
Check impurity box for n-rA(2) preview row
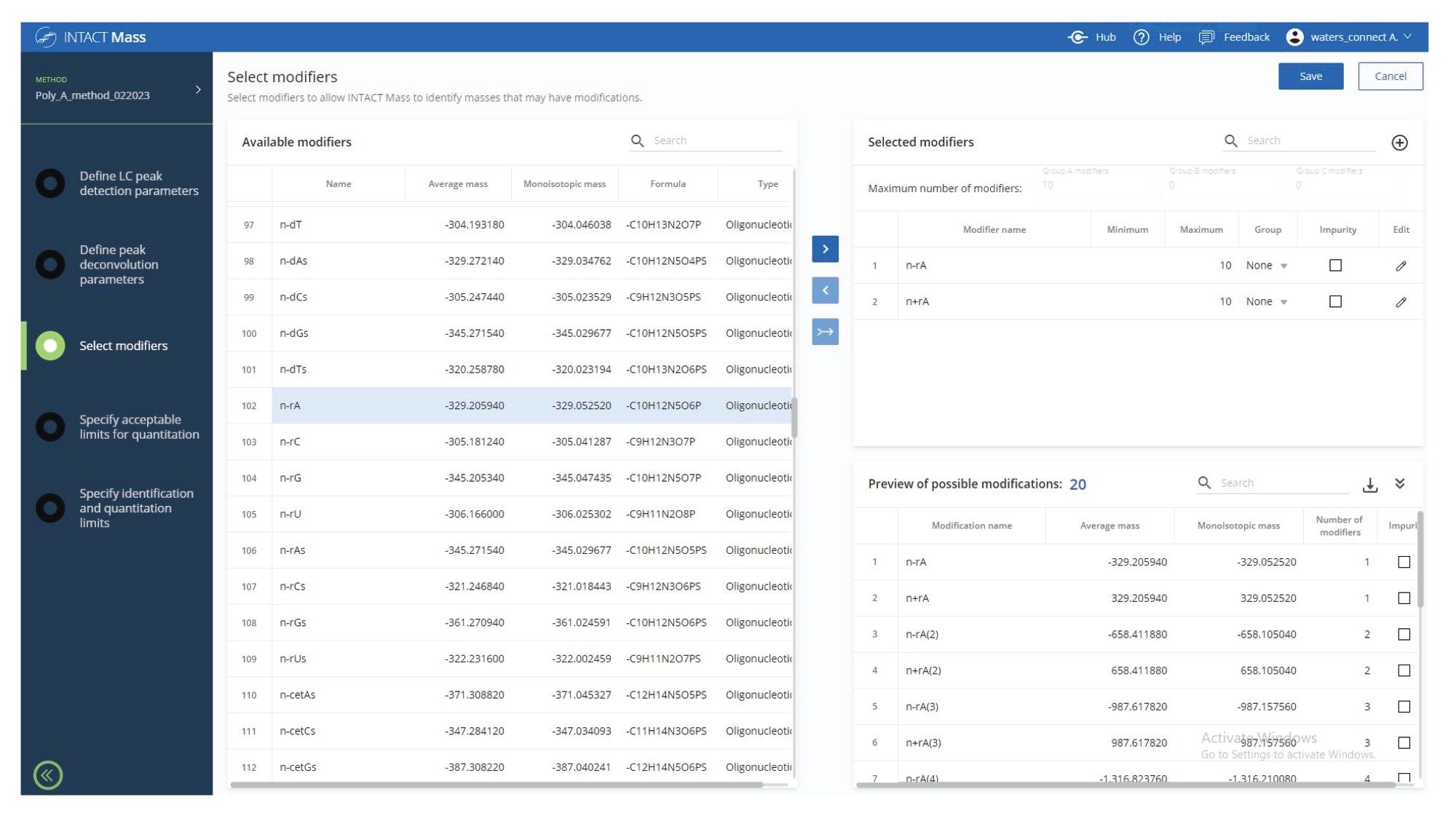point(1404,635)
